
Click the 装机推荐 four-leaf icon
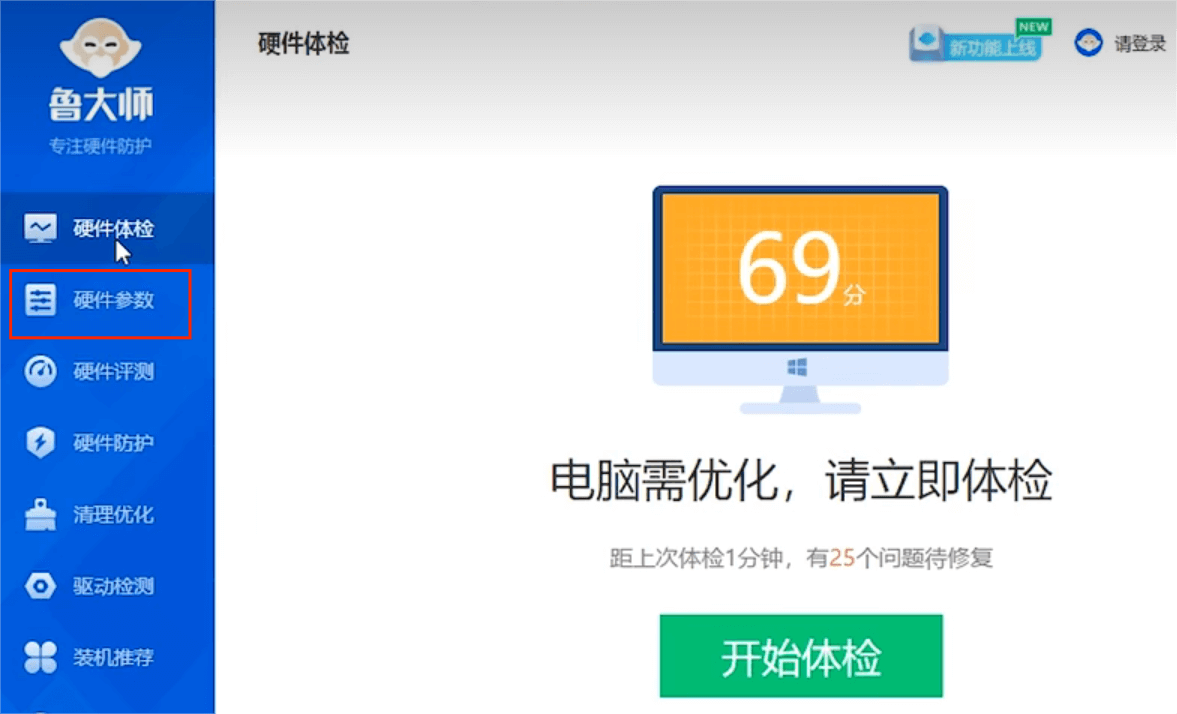(x=40, y=658)
